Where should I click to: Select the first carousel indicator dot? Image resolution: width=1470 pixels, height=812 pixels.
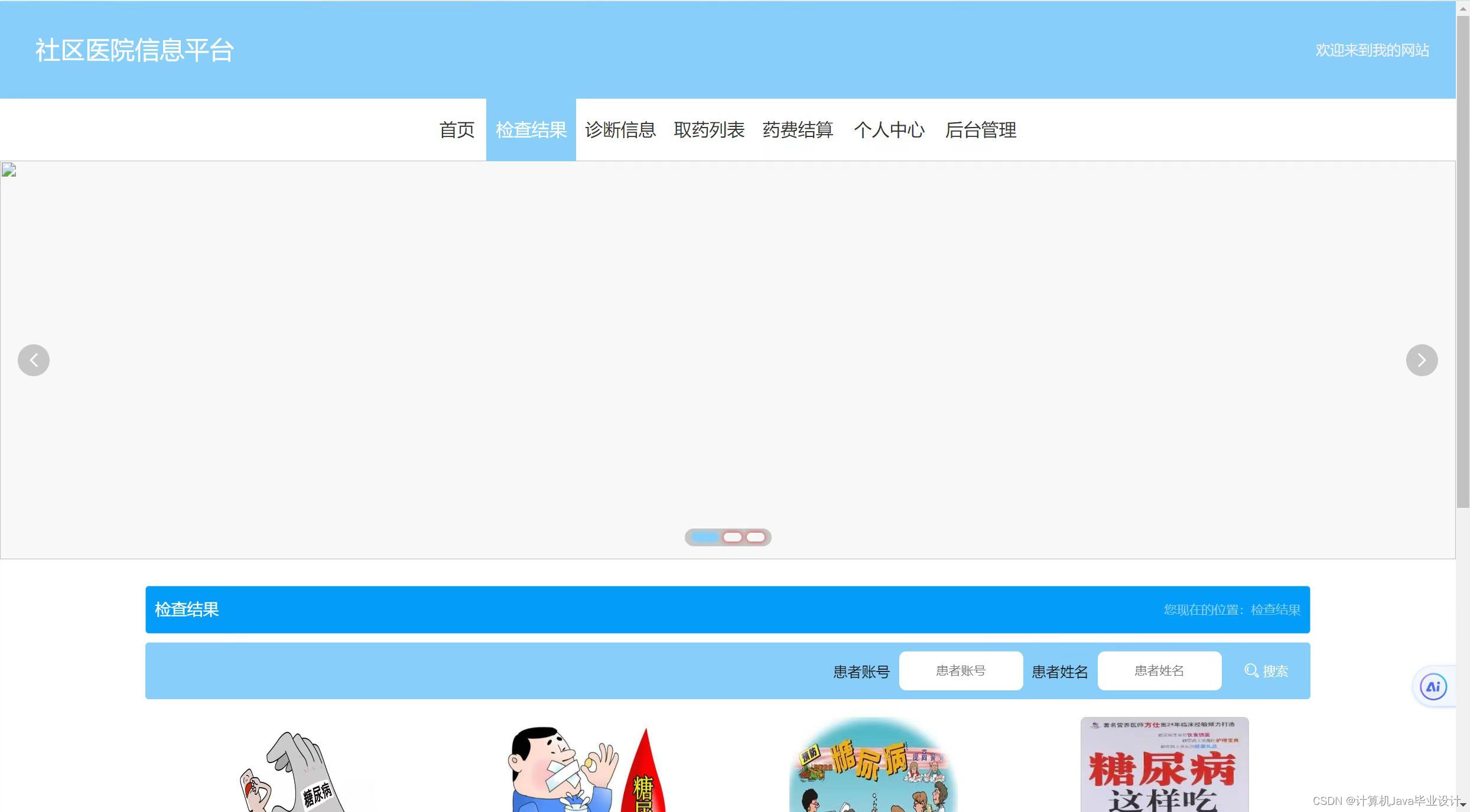(705, 537)
